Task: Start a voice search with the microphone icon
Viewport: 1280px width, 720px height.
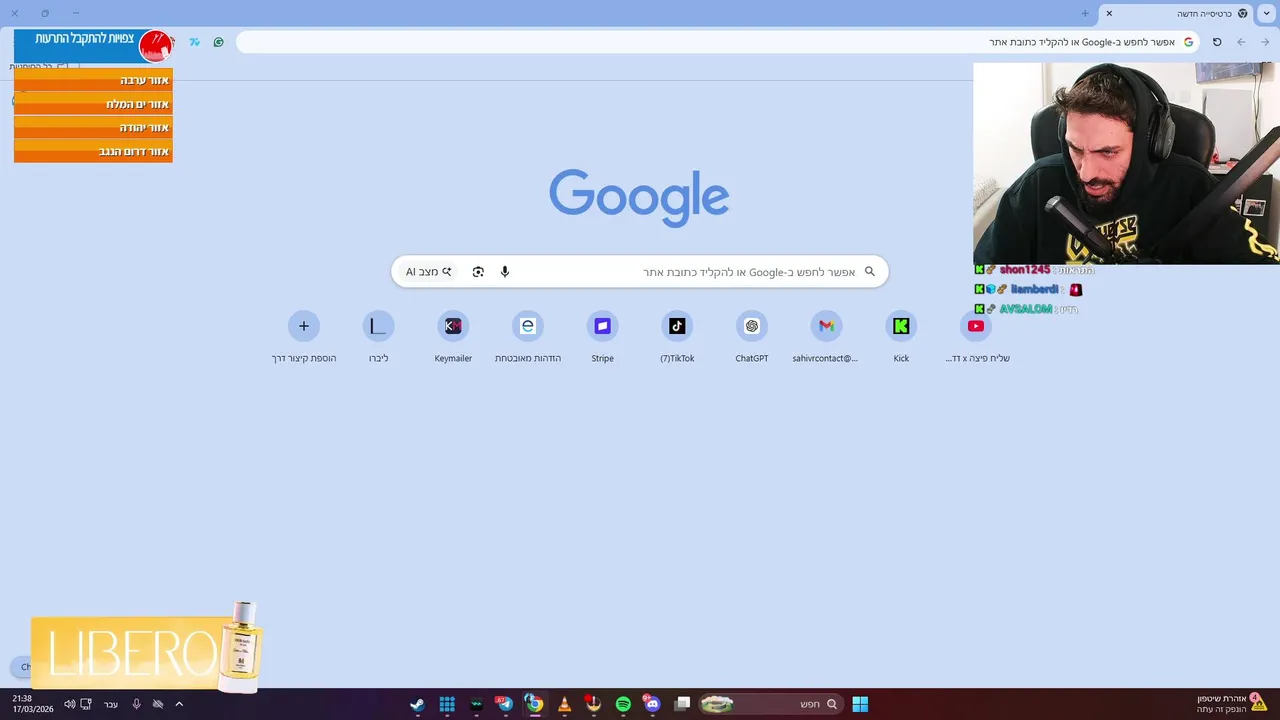Action: [505, 272]
